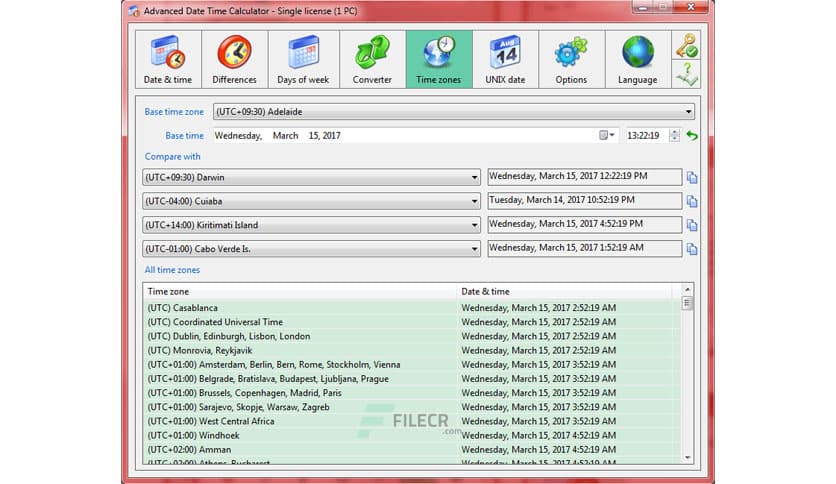Switch to the Days of week tool
The height and width of the screenshot is (484, 836).
pos(303,59)
